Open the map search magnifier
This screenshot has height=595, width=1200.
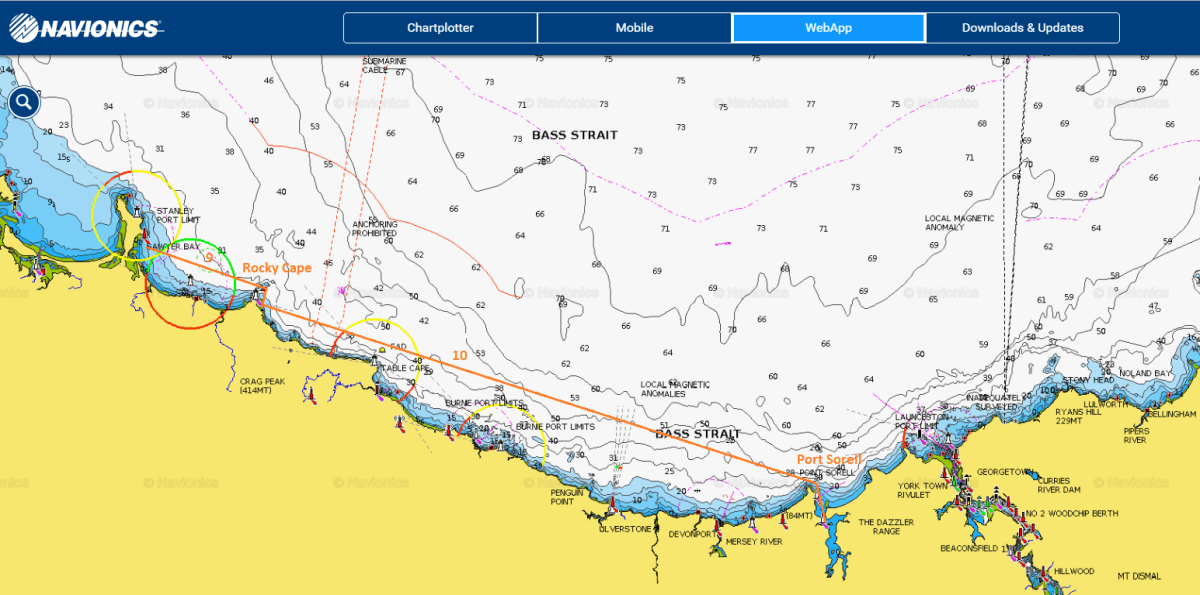pyautogui.click(x=25, y=102)
